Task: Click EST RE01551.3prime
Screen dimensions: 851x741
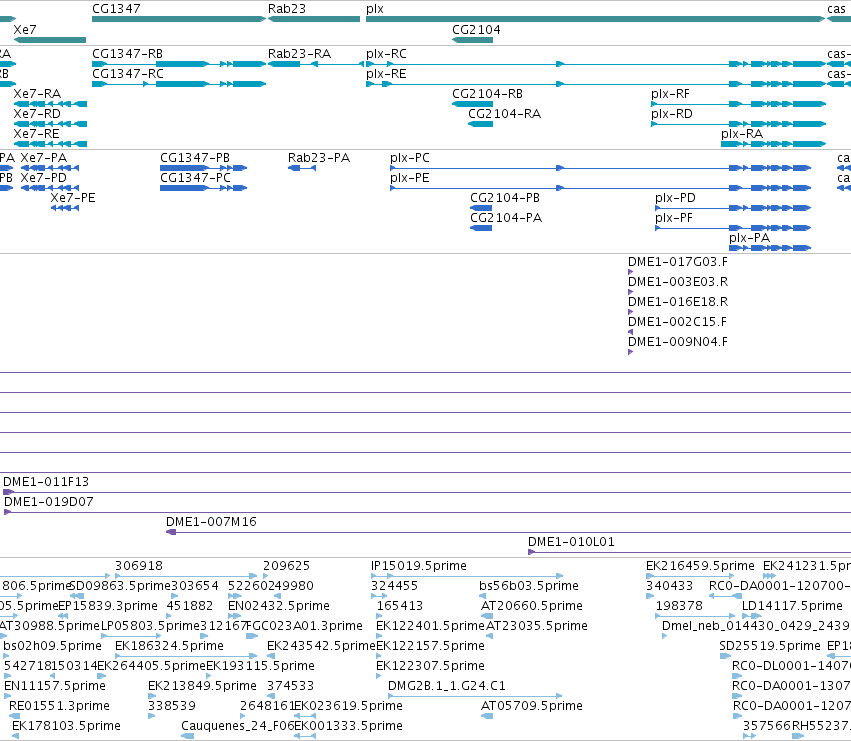Action: point(14,716)
